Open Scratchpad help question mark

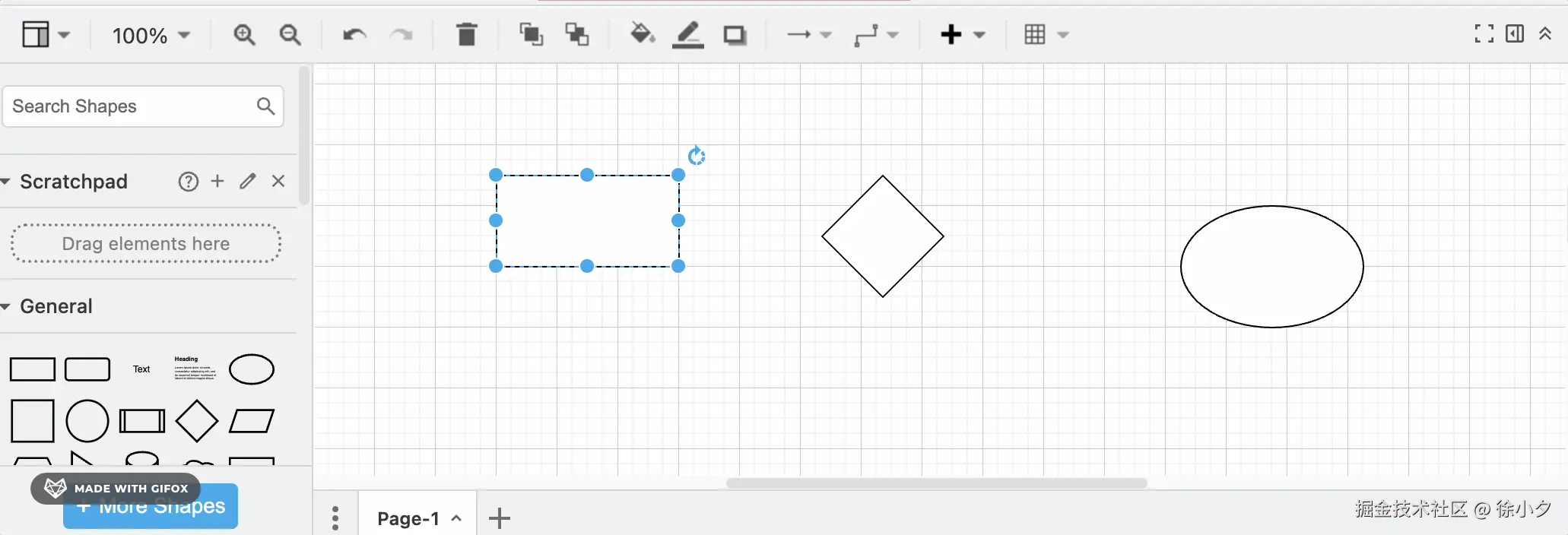(188, 181)
